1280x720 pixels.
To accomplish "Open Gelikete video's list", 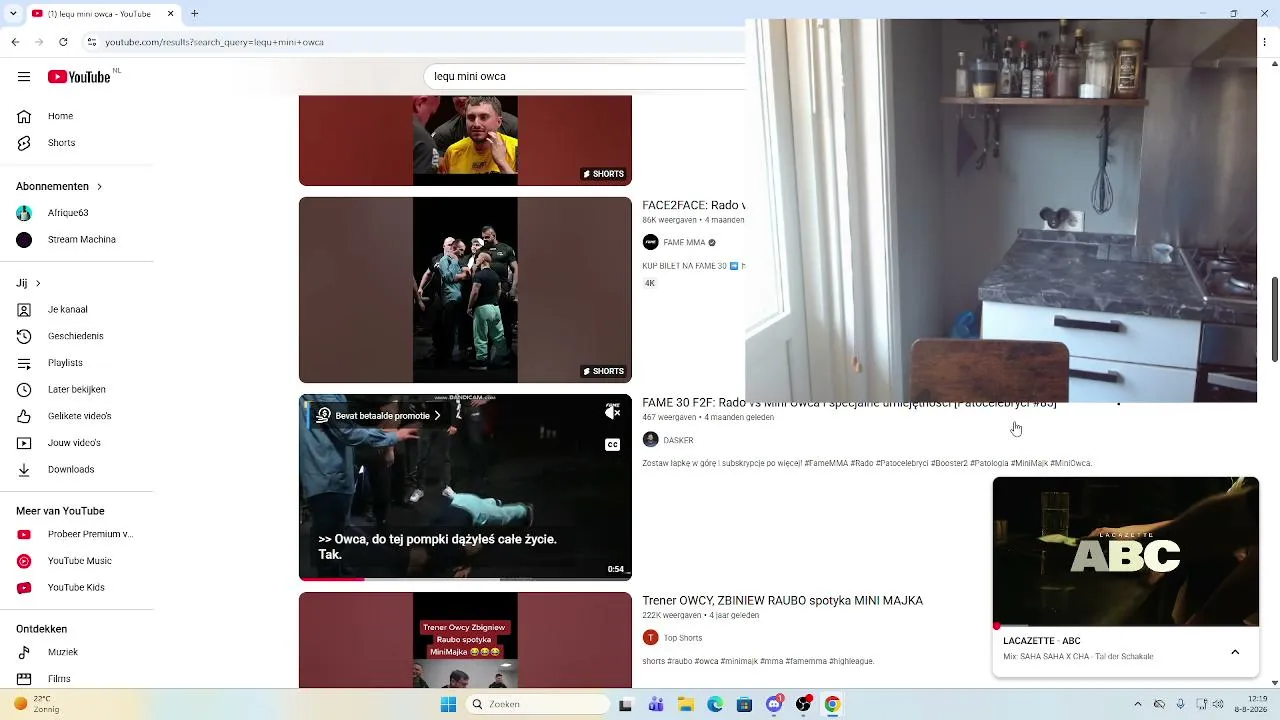I will (79, 416).
